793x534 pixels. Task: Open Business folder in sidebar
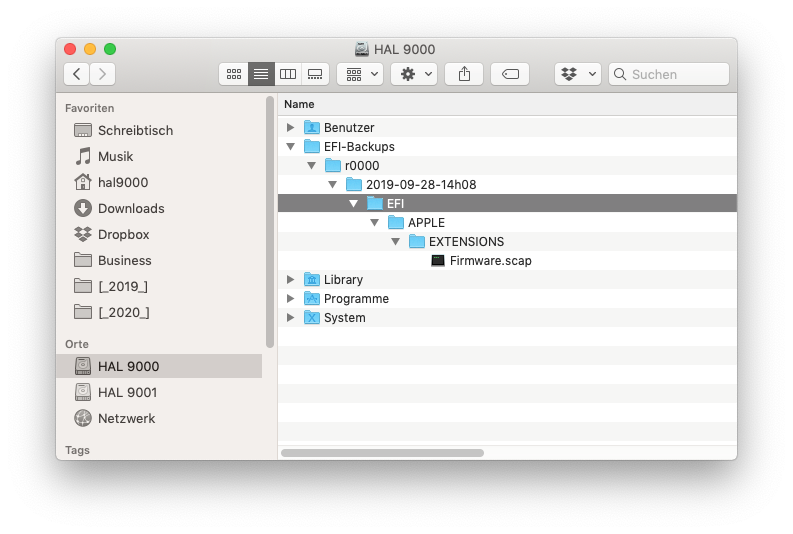[x=160, y=260]
